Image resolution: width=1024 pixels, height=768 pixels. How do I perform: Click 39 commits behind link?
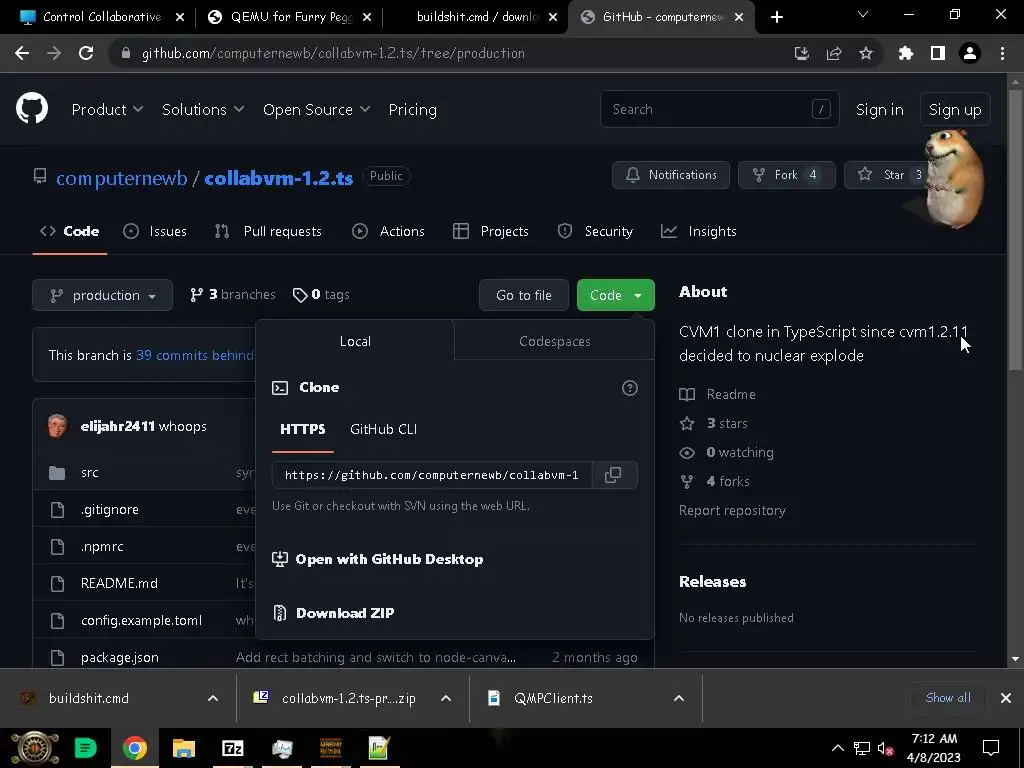(195, 355)
